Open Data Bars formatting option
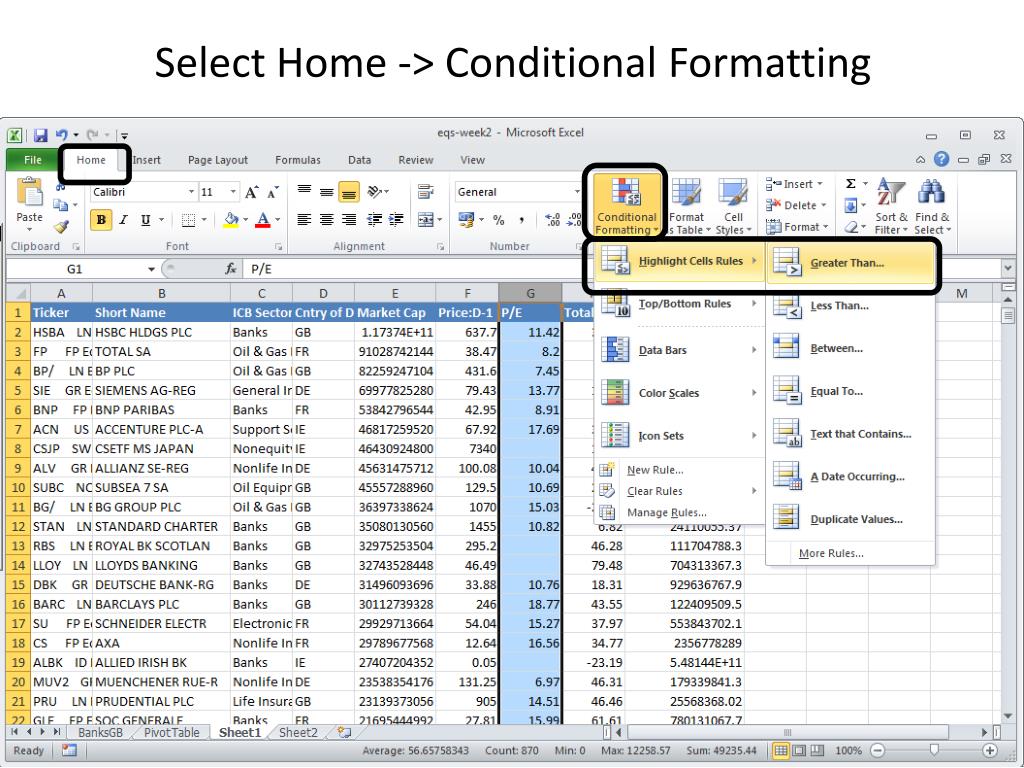This screenshot has height=768, width=1024. [679, 350]
